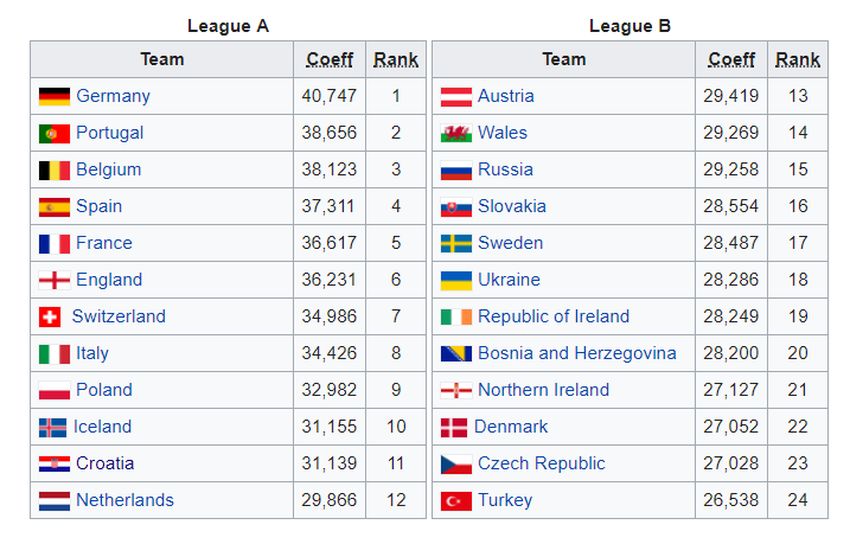The image size is (850, 544).
Task: Click the League B Coeff column header
Action: click(731, 60)
